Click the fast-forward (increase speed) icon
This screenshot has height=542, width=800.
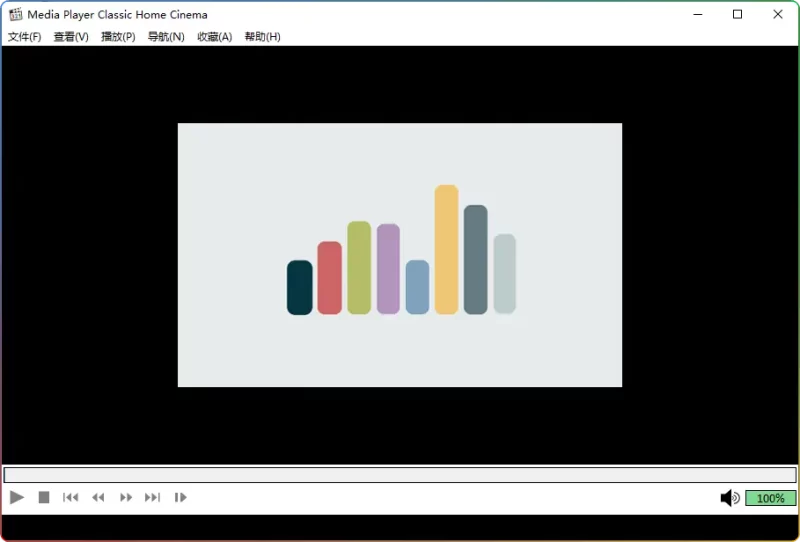click(x=126, y=497)
